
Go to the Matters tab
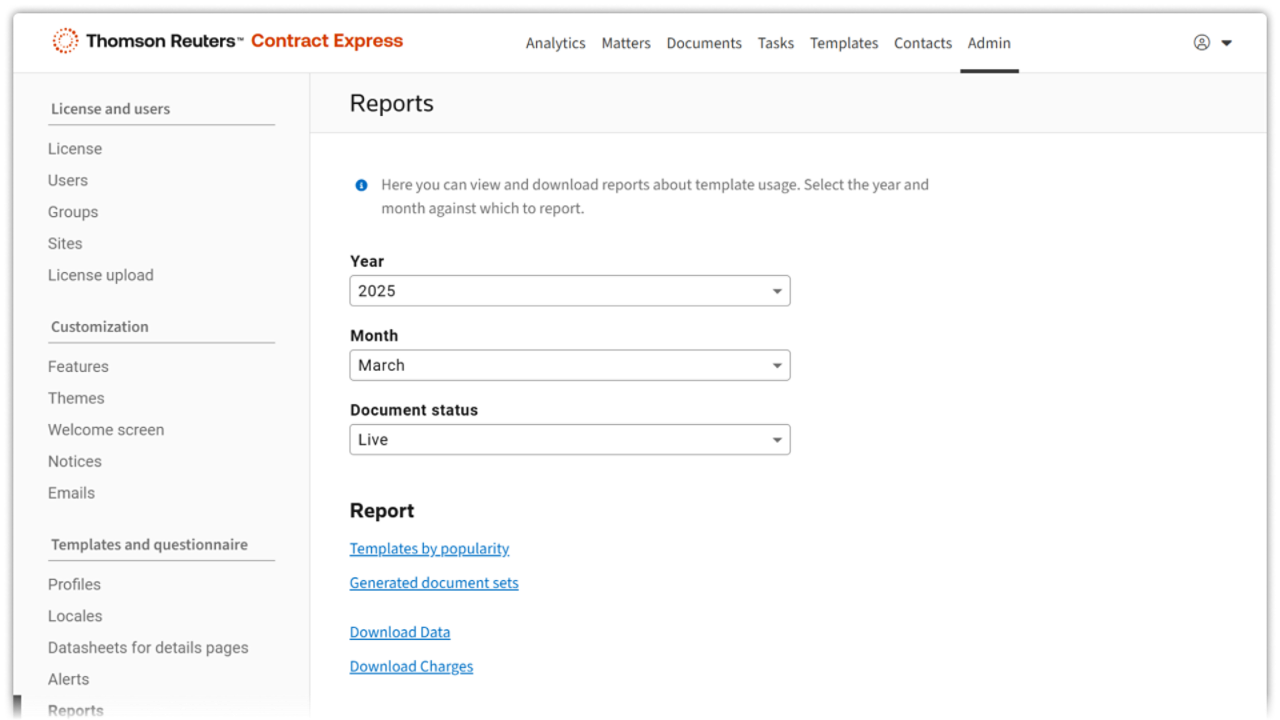tap(626, 43)
